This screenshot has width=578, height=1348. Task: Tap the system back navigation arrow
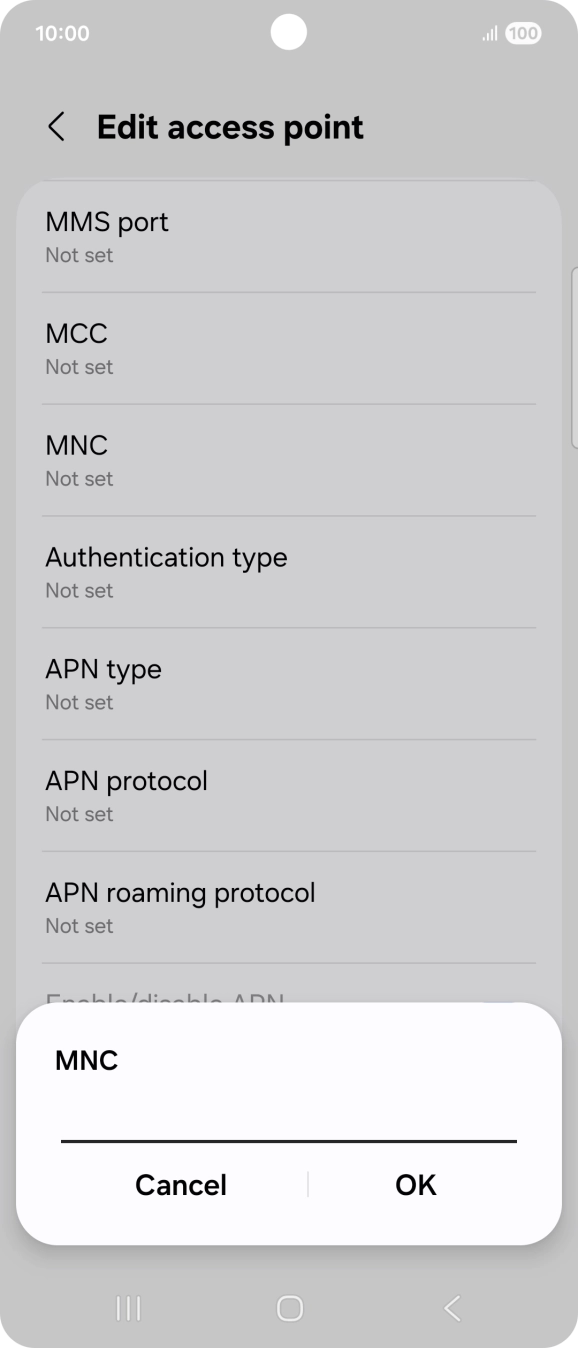[x=452, y=1308]
